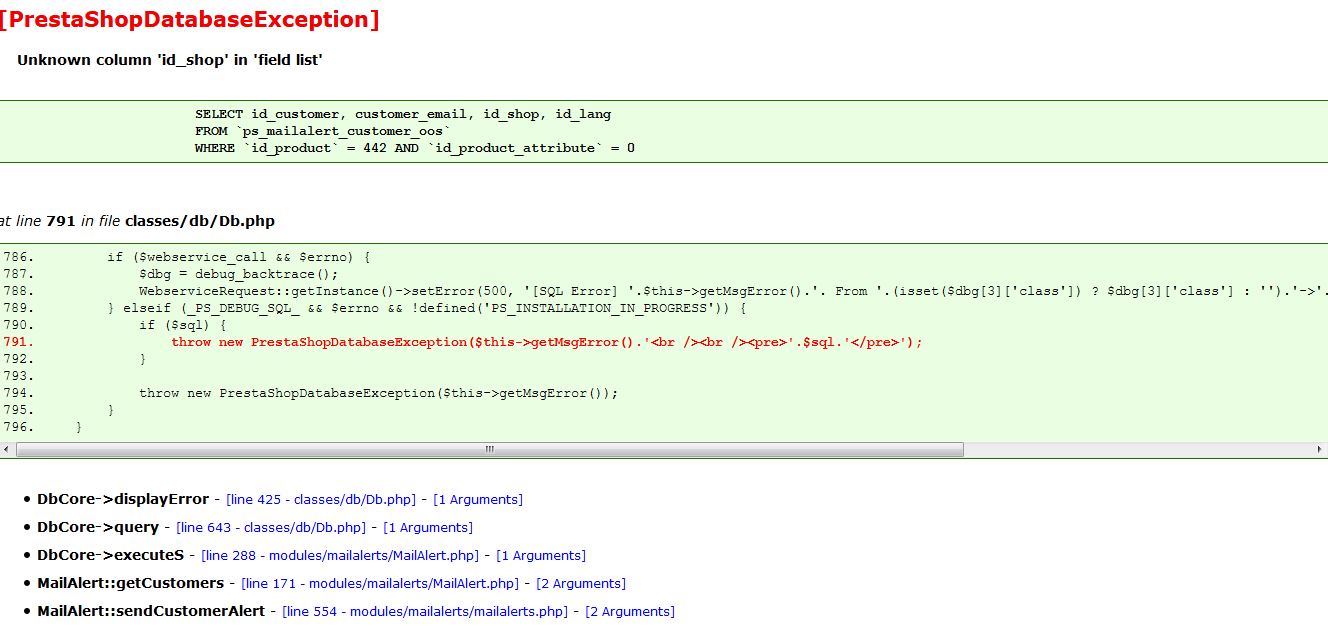Click the MailAlert::sendCustomerAlert trace entry
Viewport: 1328px width, 626px height.
(x=151, y=611)
